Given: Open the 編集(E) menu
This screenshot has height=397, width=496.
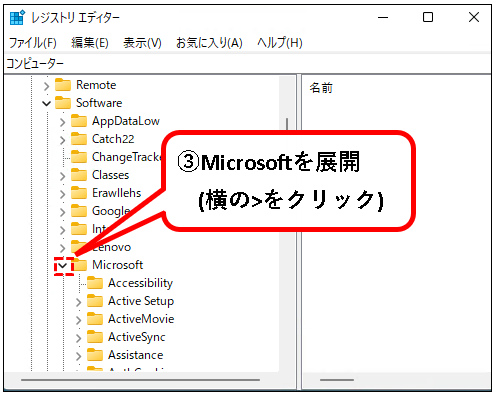Looking at the screenshot, I should (90, 43).
